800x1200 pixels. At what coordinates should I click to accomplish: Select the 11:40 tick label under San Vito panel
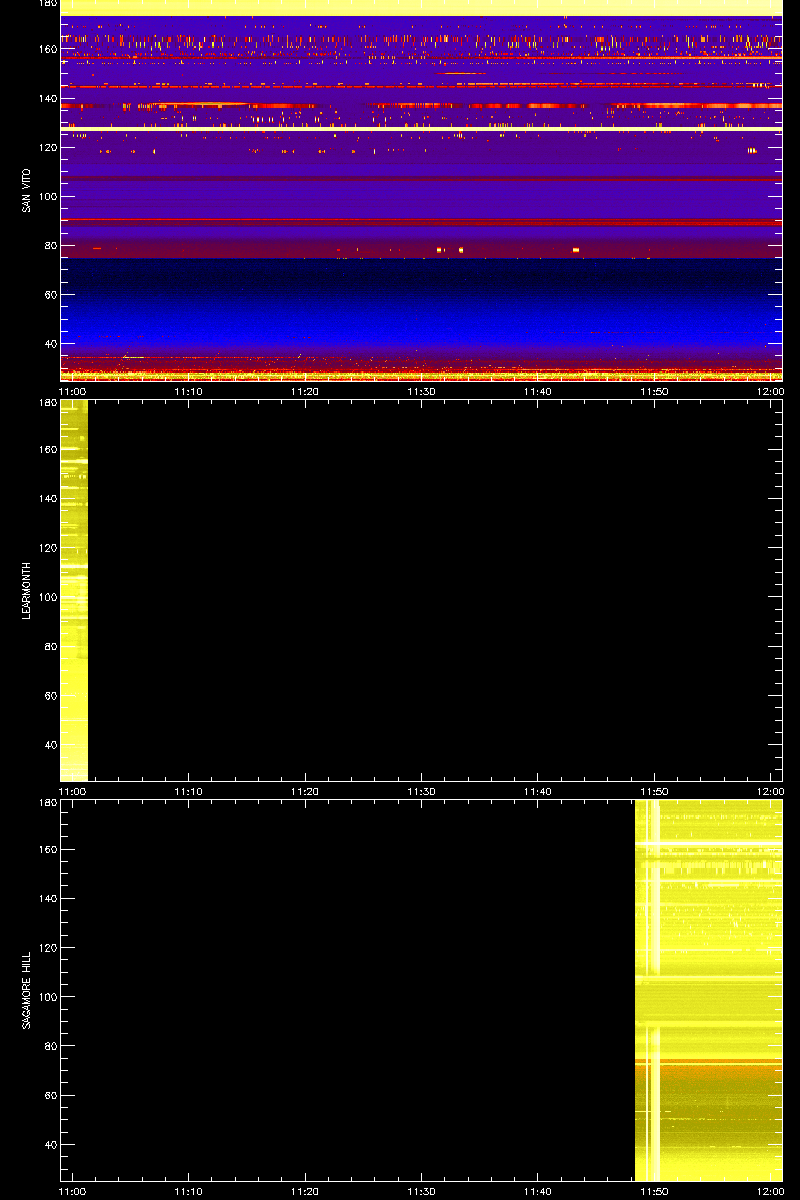coord(538,391)
